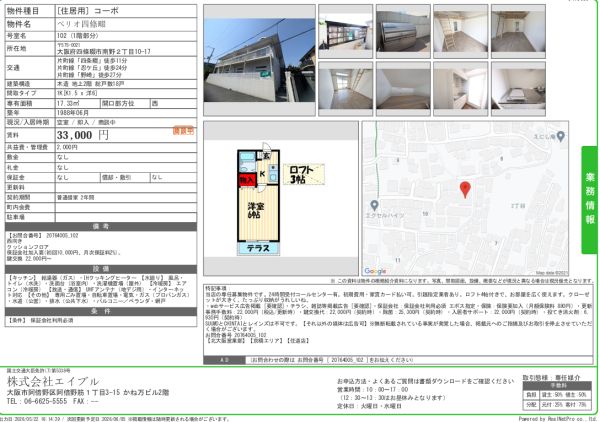Screen dimensions: 600x422
Task: Click the 取引態様：専任媒介 text
Action: [551, 378]
